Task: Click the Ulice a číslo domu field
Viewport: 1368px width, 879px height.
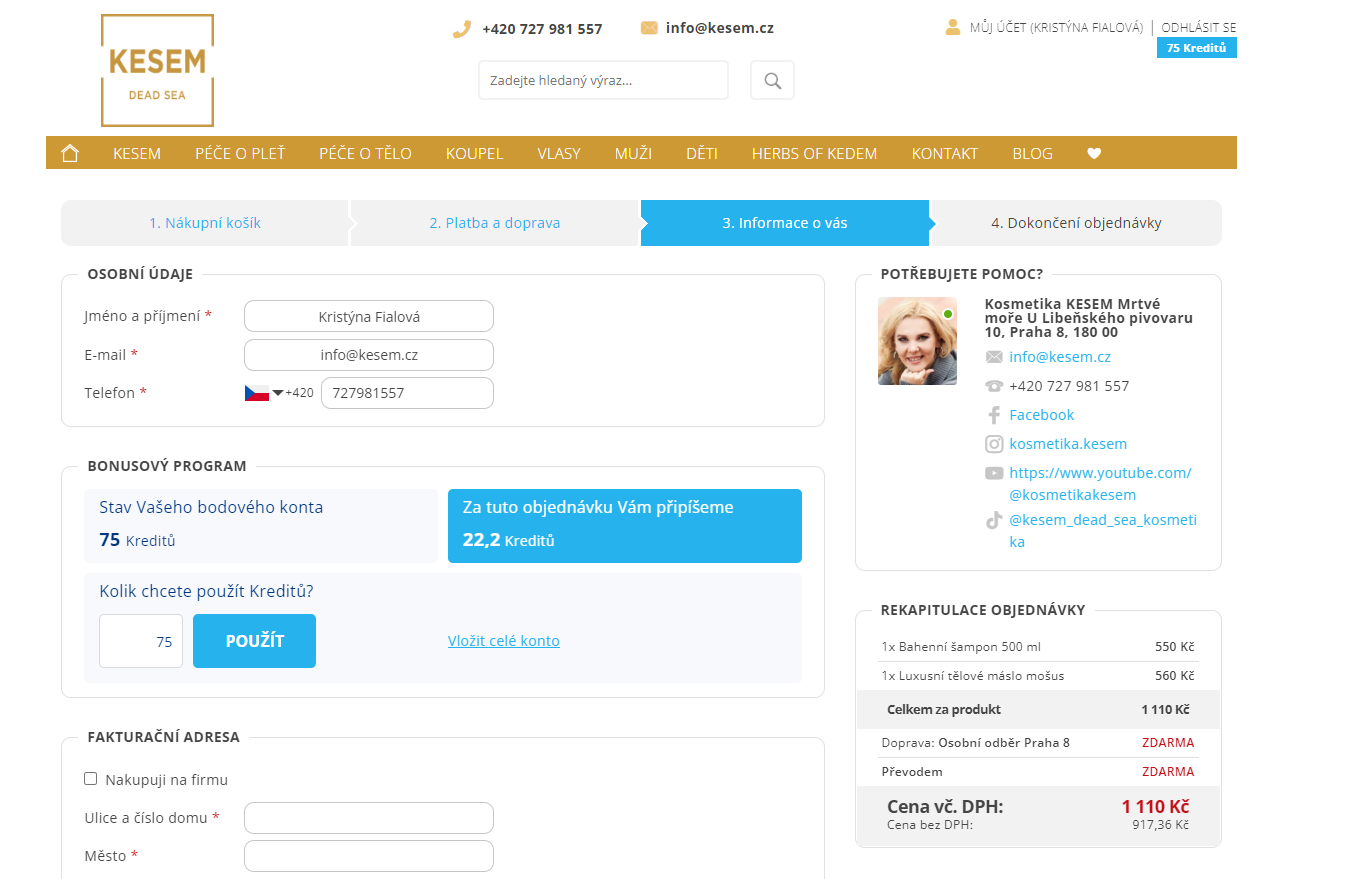Action: [369, 818]
